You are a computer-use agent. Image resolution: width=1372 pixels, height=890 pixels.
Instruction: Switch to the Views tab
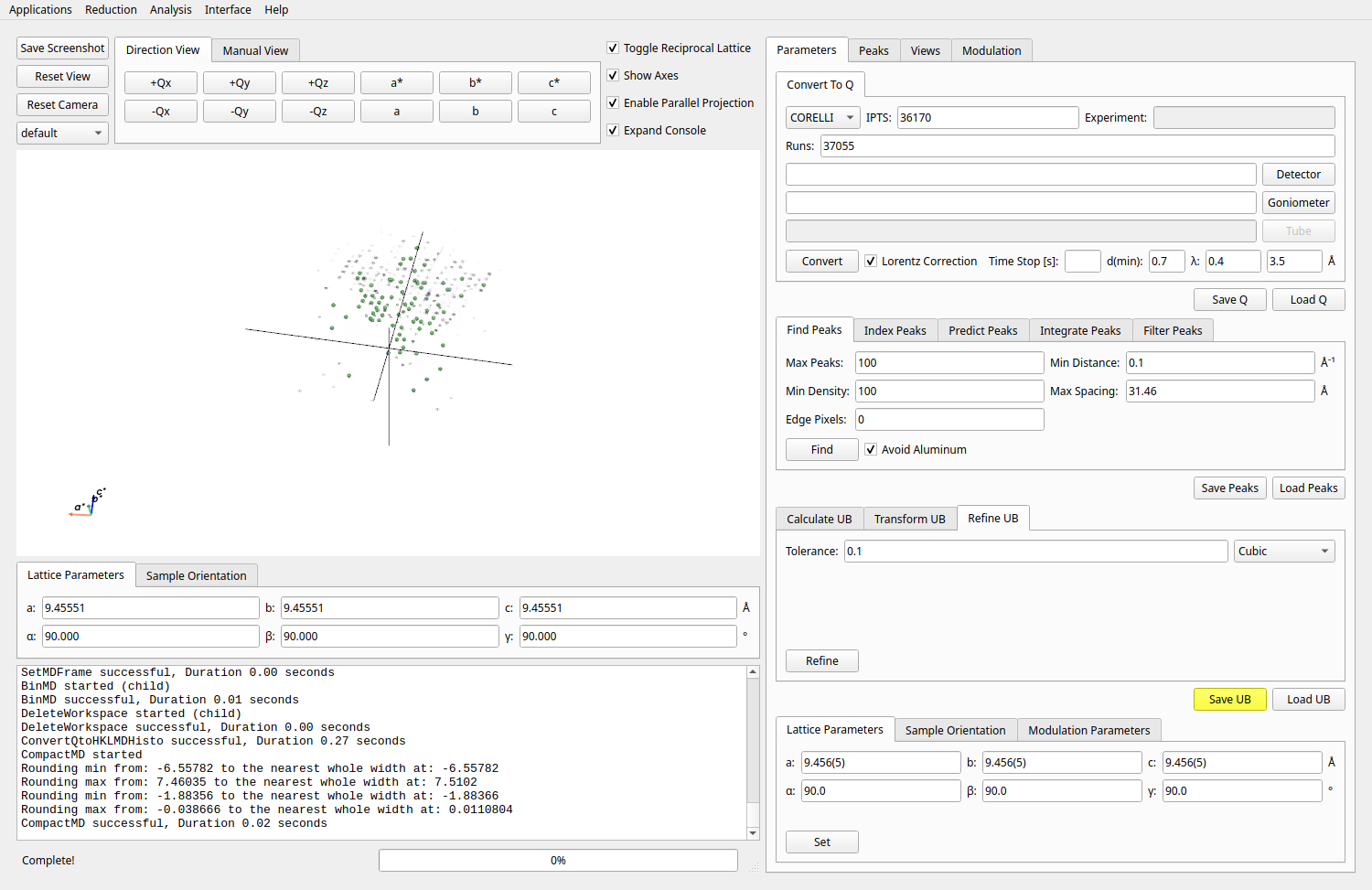tap(926, 50)
